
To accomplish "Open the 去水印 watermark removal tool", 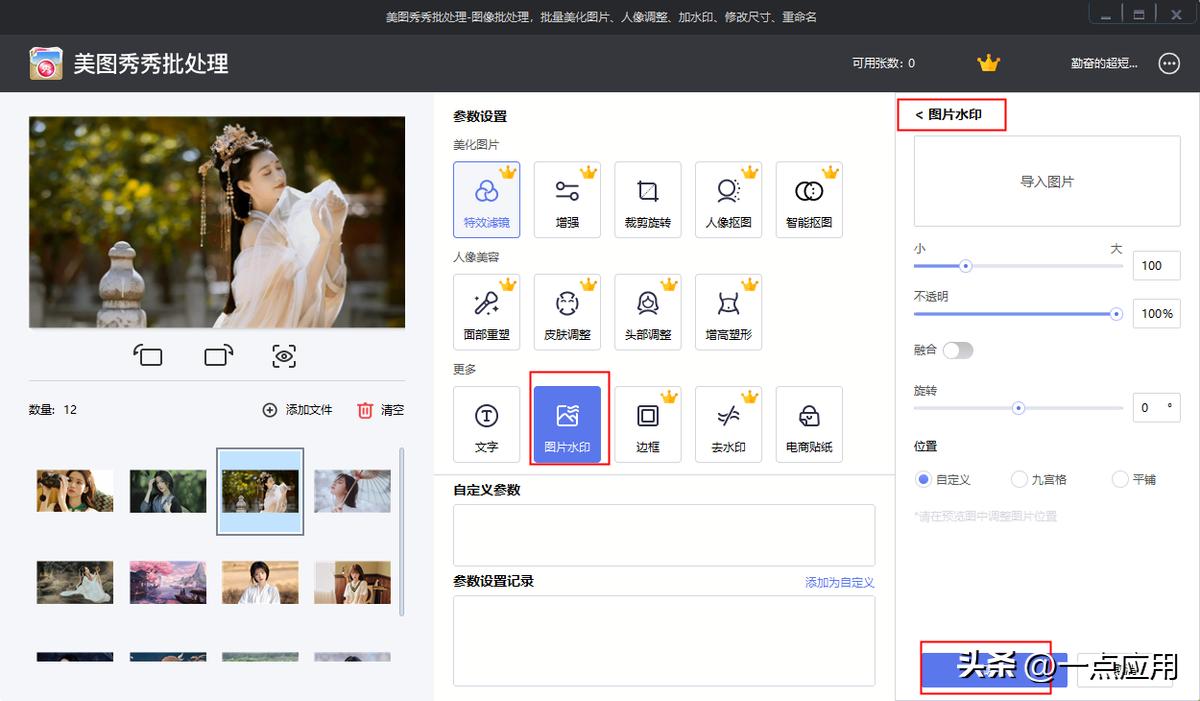I will (727, 424).
